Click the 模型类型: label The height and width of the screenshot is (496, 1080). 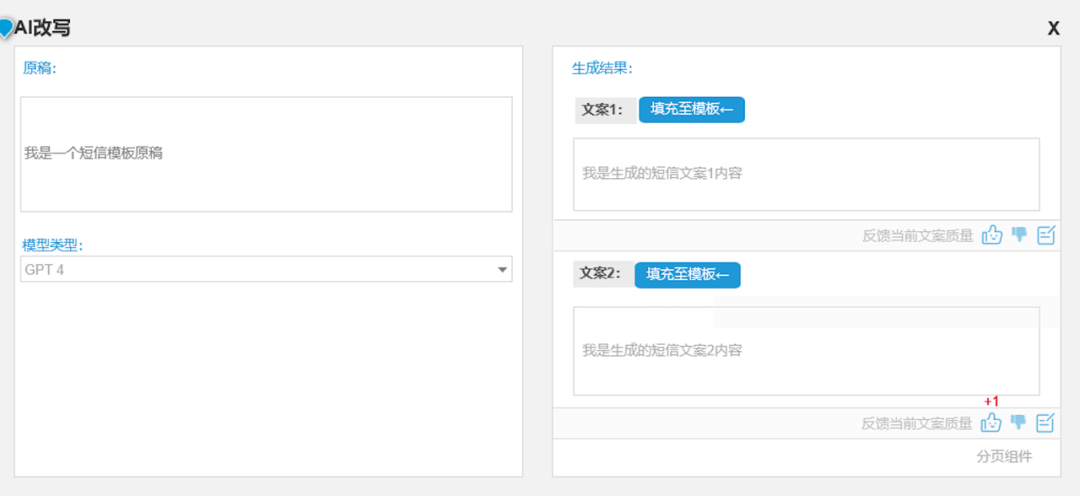[53, 246]
